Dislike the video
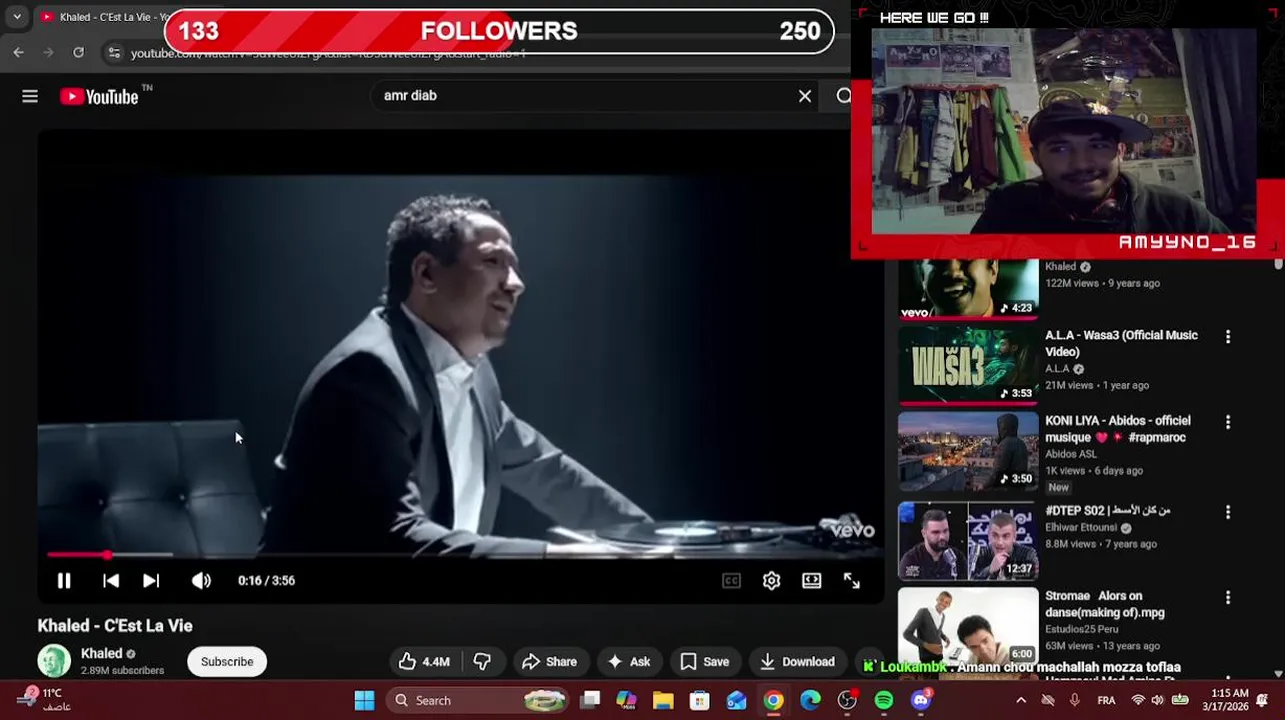The width and height of the screenshot is (1285, 720). coord(482,661)
